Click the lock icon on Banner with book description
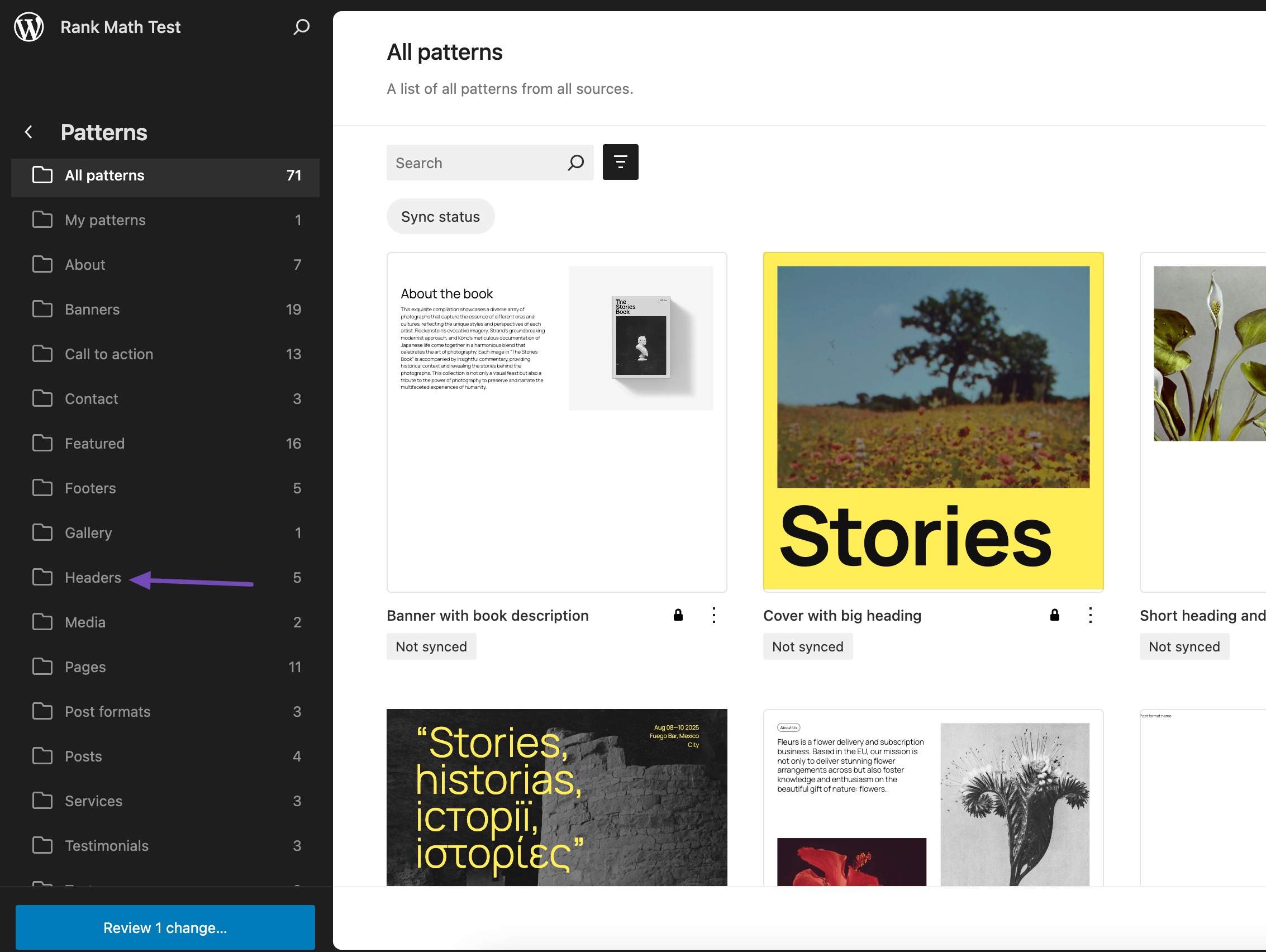Image resolution: width=1266 pixels, height=952 pixels. click(678, 615)
